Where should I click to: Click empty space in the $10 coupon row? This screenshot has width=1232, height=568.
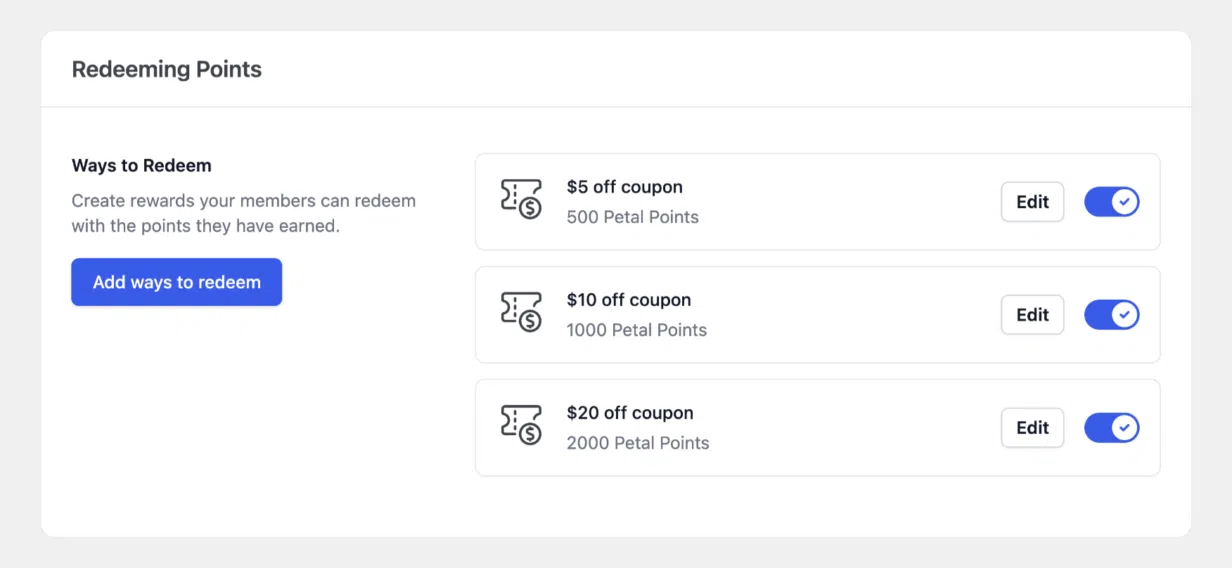click(850, 315)
